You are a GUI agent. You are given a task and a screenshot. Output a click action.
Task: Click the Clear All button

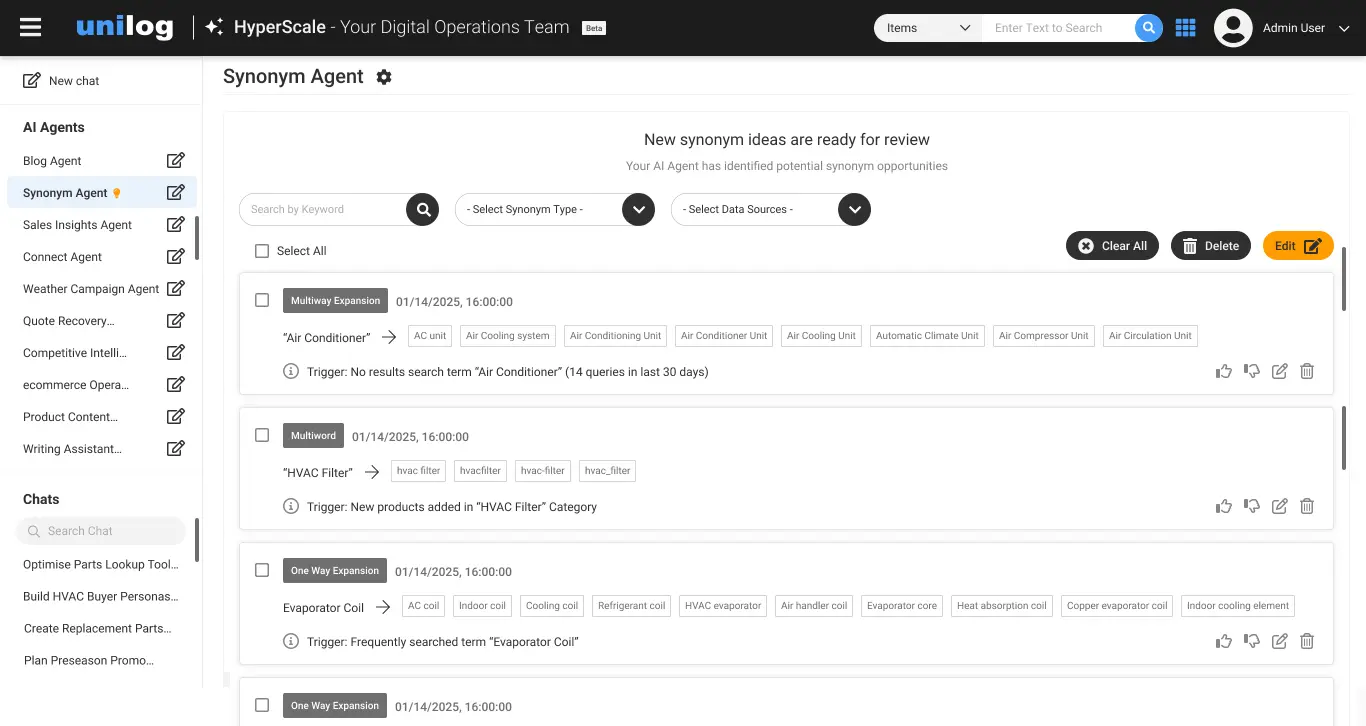click(x=1112, y=246)
